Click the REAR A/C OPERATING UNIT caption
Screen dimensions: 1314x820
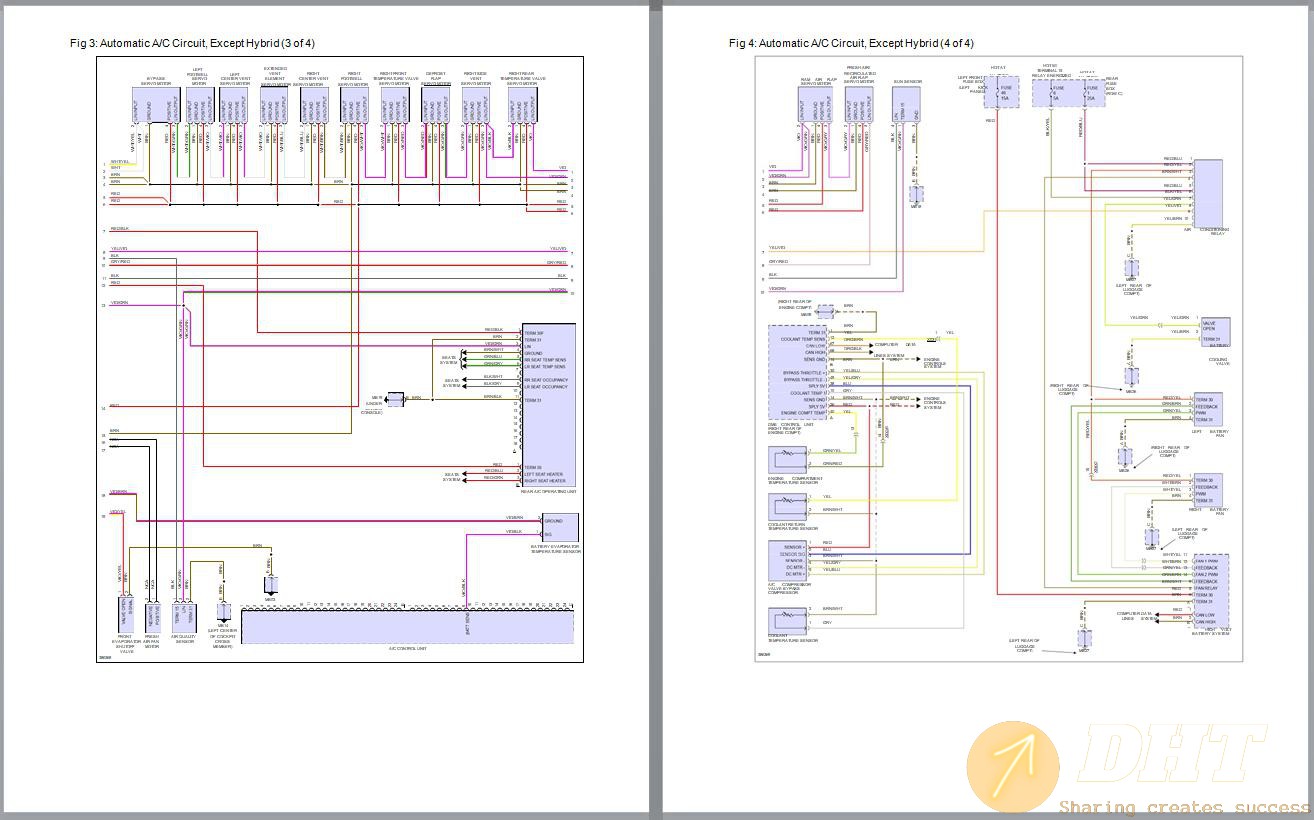pos(548,491)
